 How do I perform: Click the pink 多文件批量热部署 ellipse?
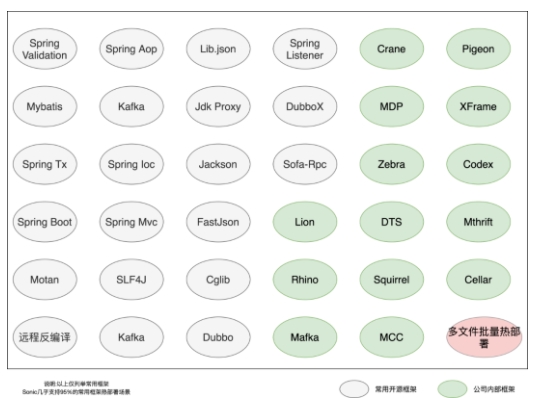point(484,337)
